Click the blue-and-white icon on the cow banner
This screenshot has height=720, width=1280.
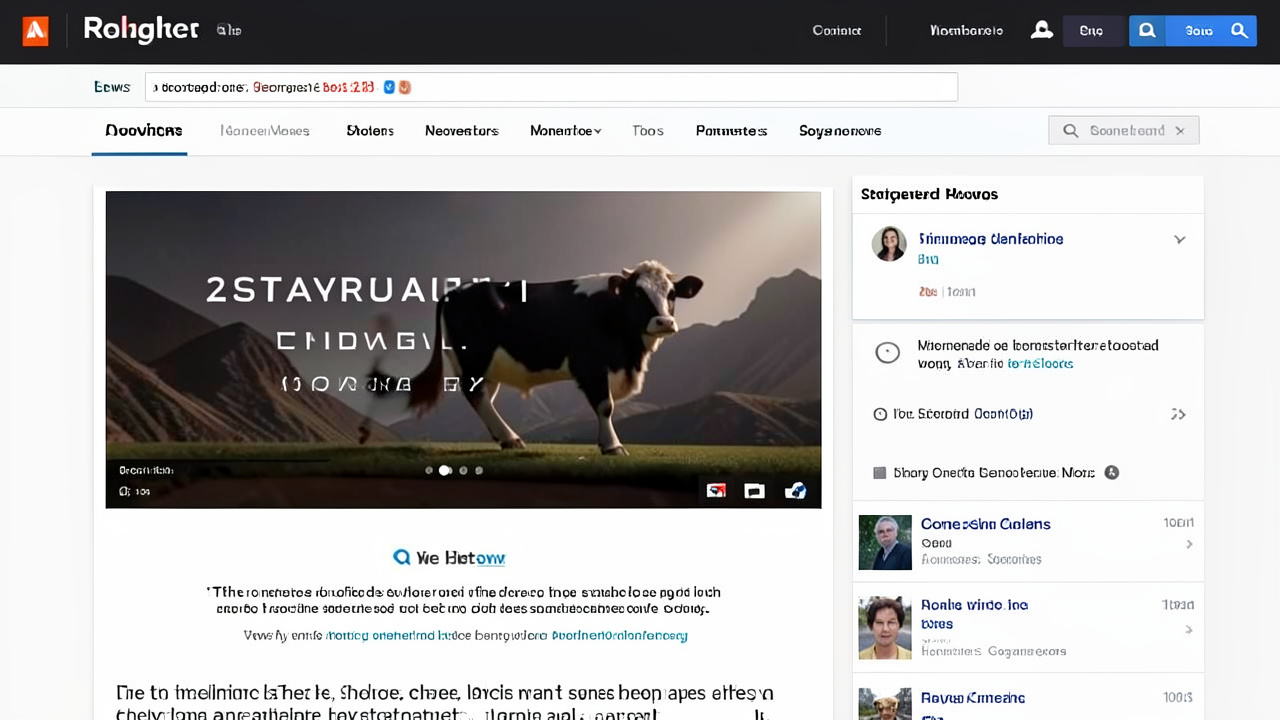[795, 490]
